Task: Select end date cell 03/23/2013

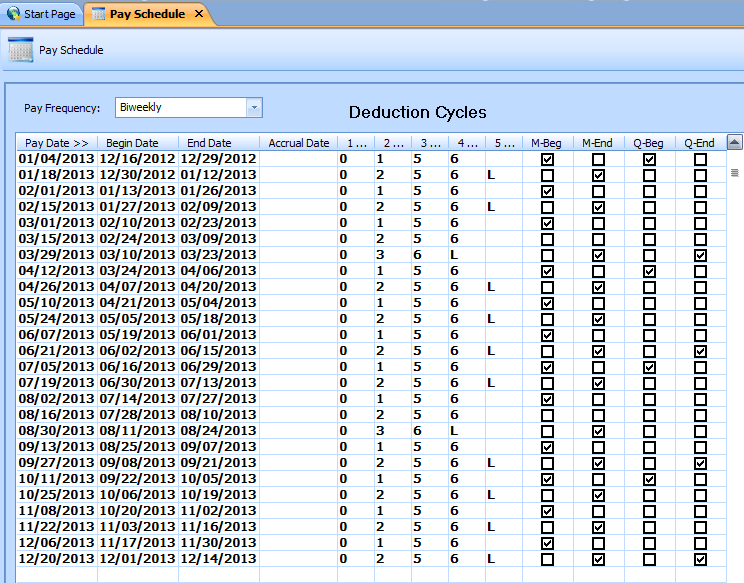Action: point(219,254)
